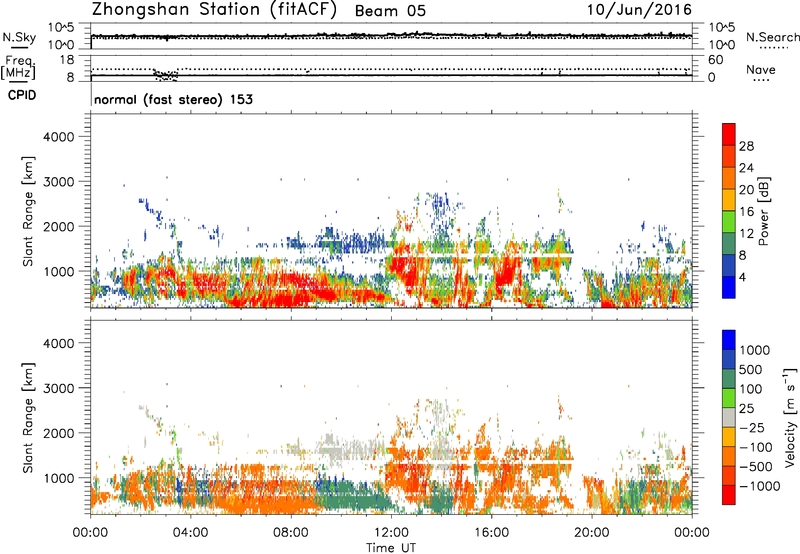Viewport: 800px width, 554px height.
Task: Click the '60' tick on the Nave axis
Action: click(x=715, y=60)
